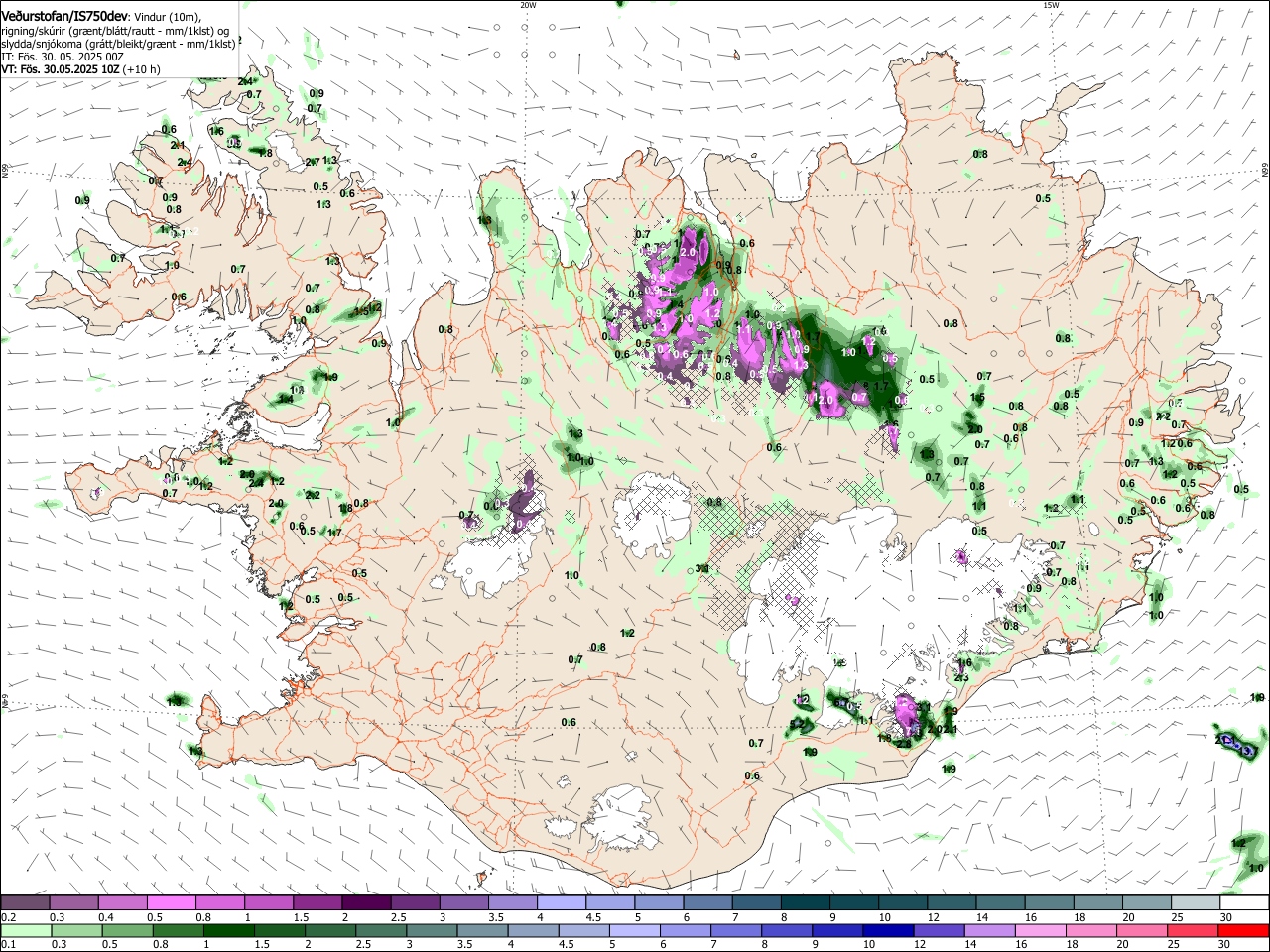Click the rain scale swatch between 16 and 18
The image size is (1270, 952).
click(1040, 931)
